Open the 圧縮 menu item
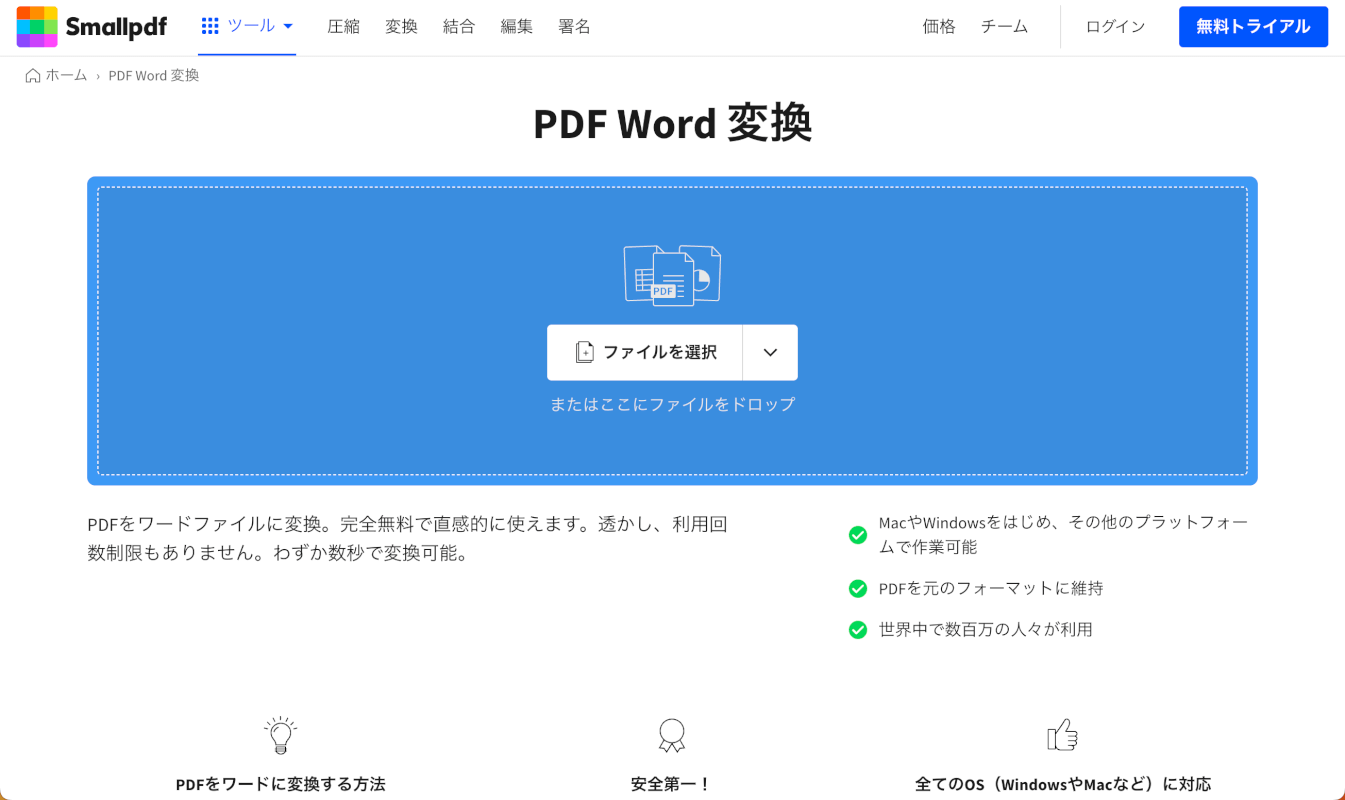This screenshot has width=1345, height=800. click(x=343, y=27)
